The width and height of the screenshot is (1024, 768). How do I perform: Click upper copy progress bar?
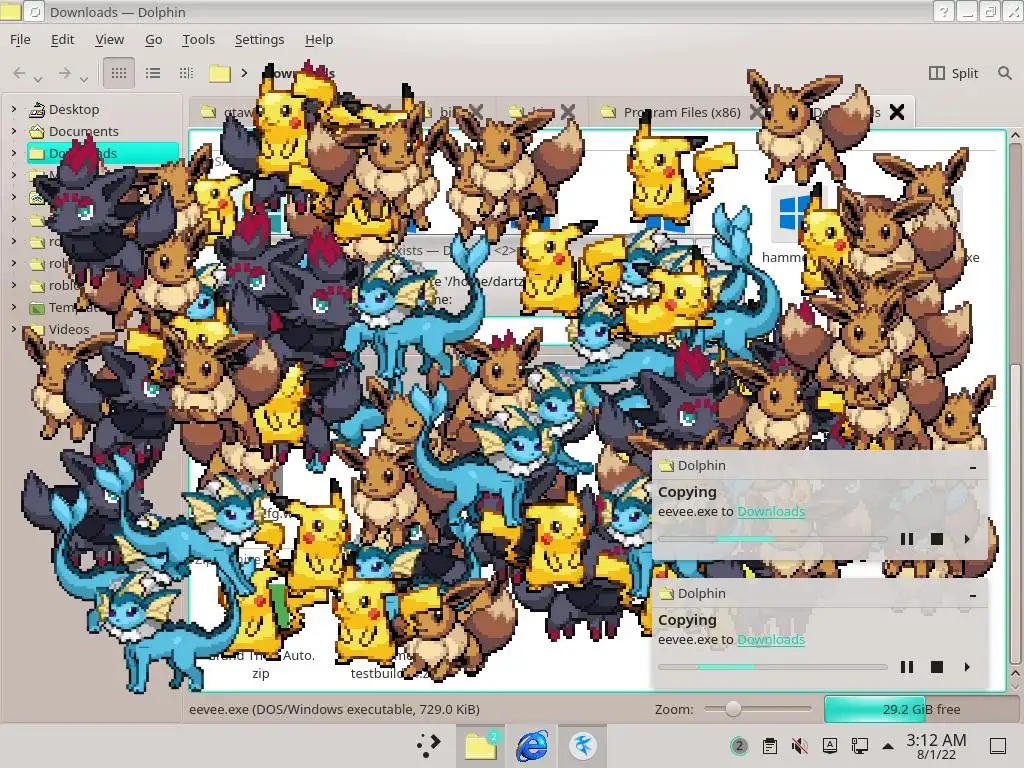[x=772, y=539]
